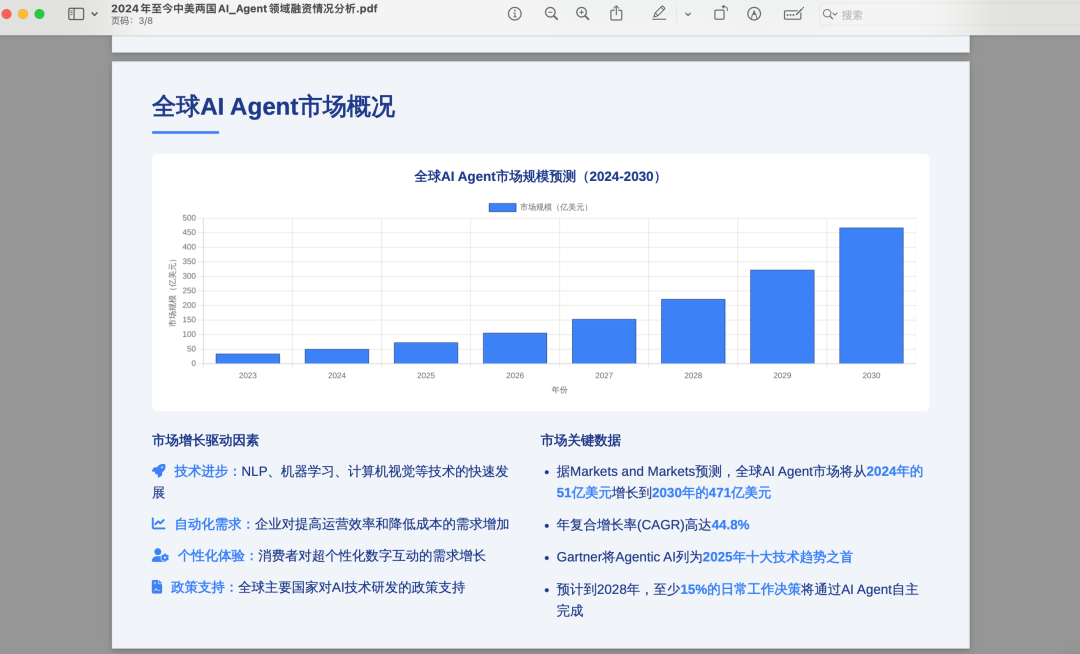Screen dimensions: 1080x654
Task: Click the 500 value on the y-axis
Action: tap(189, 218)
